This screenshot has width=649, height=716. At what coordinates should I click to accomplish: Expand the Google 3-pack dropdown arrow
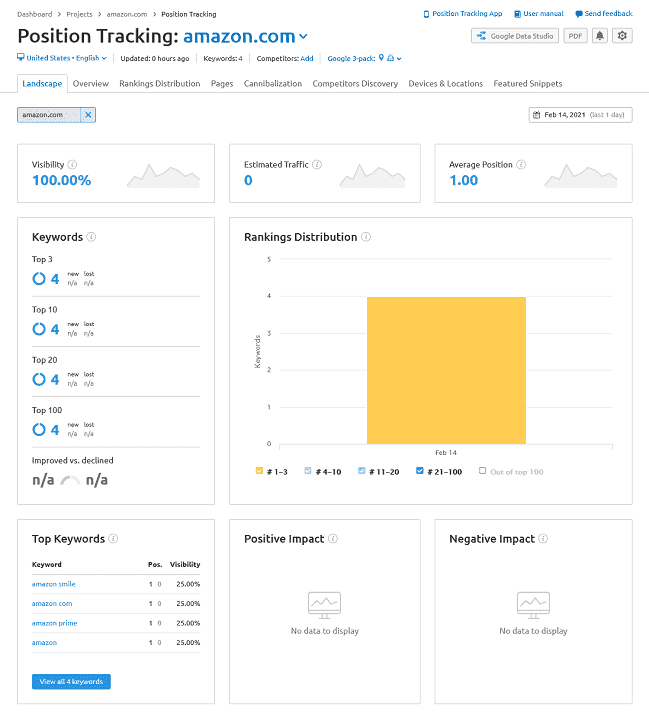coord(399,58)
